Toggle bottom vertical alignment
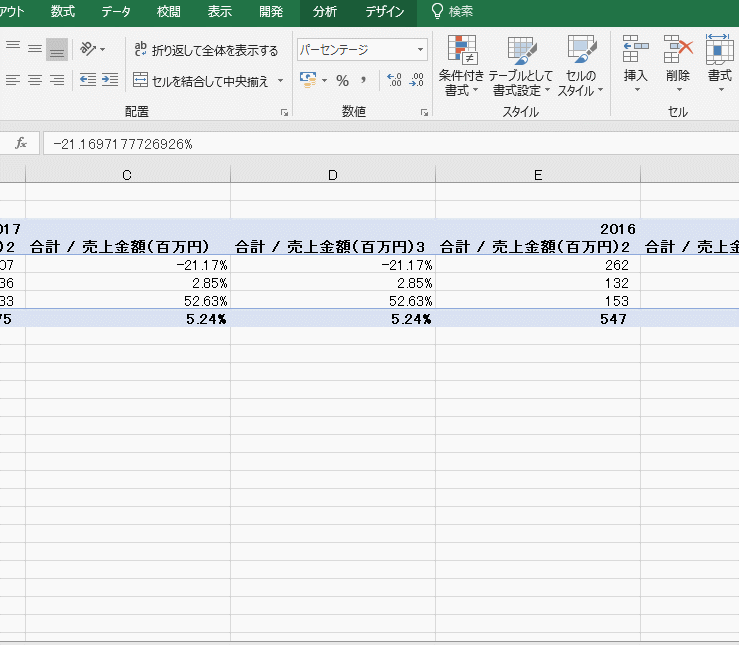 click(57, 49)
